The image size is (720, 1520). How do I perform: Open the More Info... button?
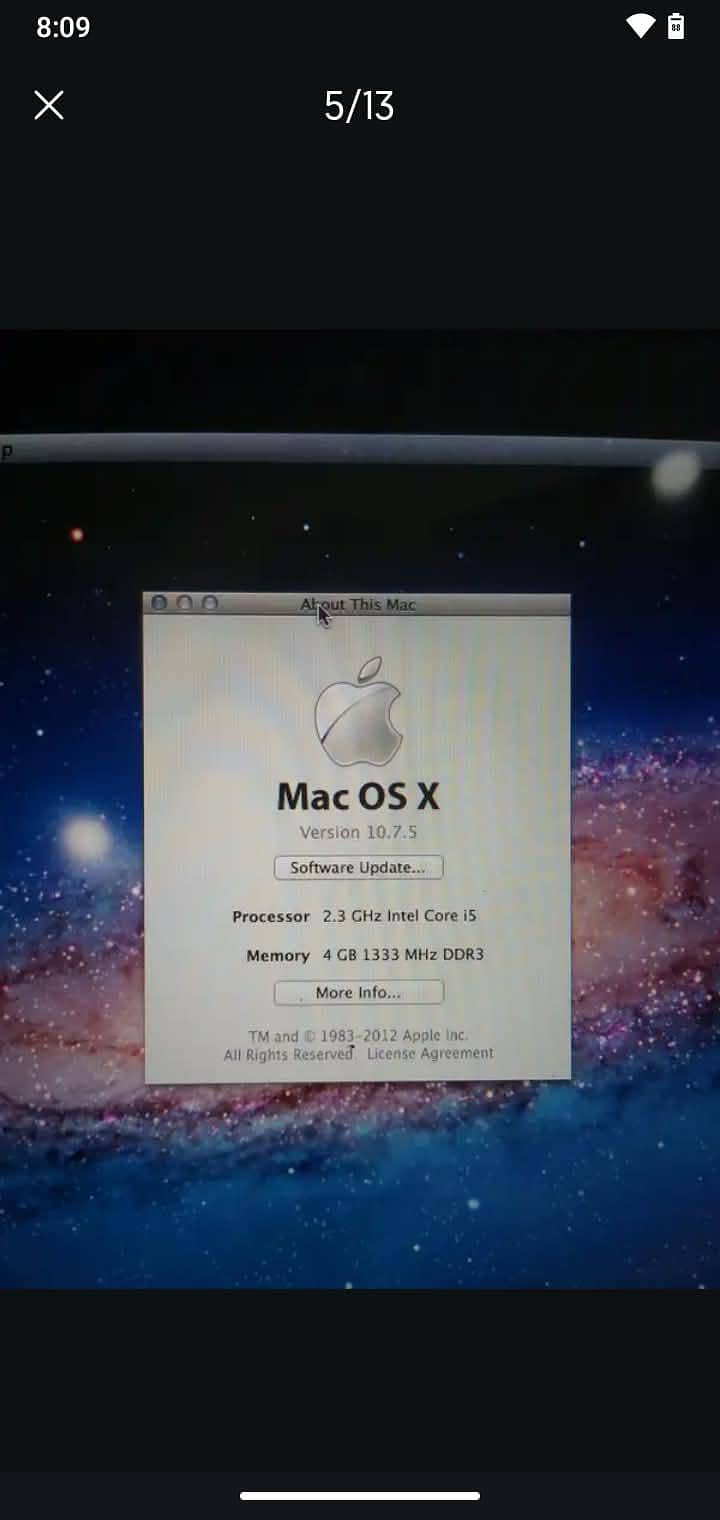[358, 992]
